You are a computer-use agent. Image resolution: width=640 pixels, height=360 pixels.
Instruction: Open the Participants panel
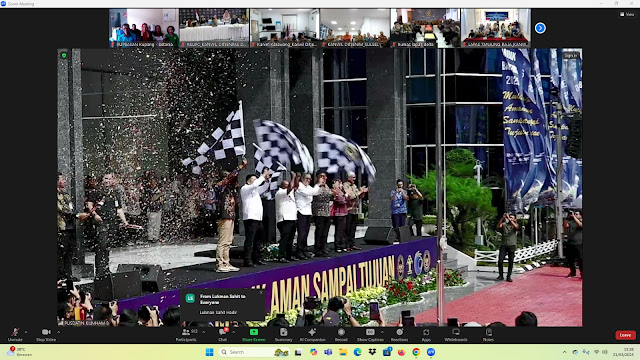[186, 335]
